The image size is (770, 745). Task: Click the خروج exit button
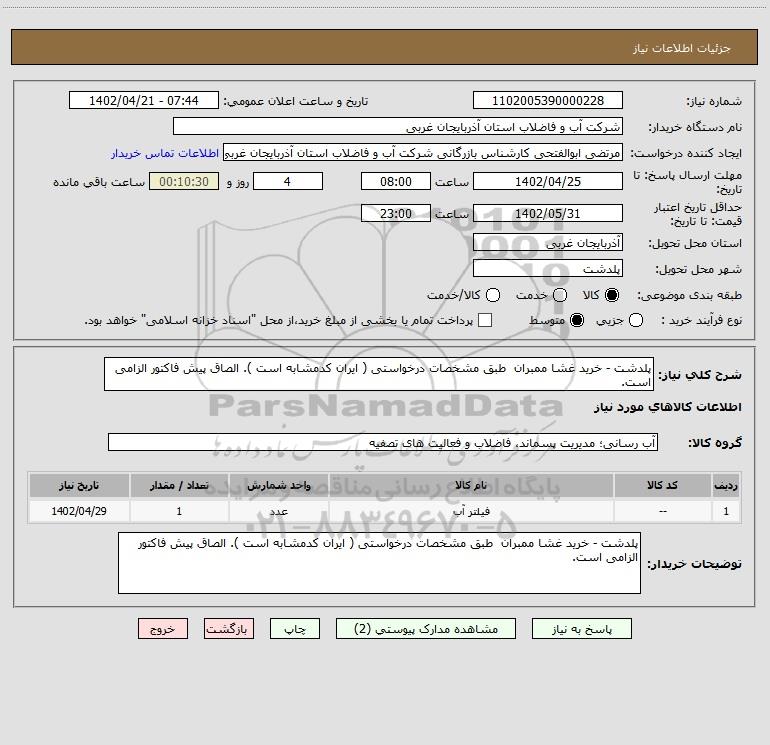[x=163, y=629]
